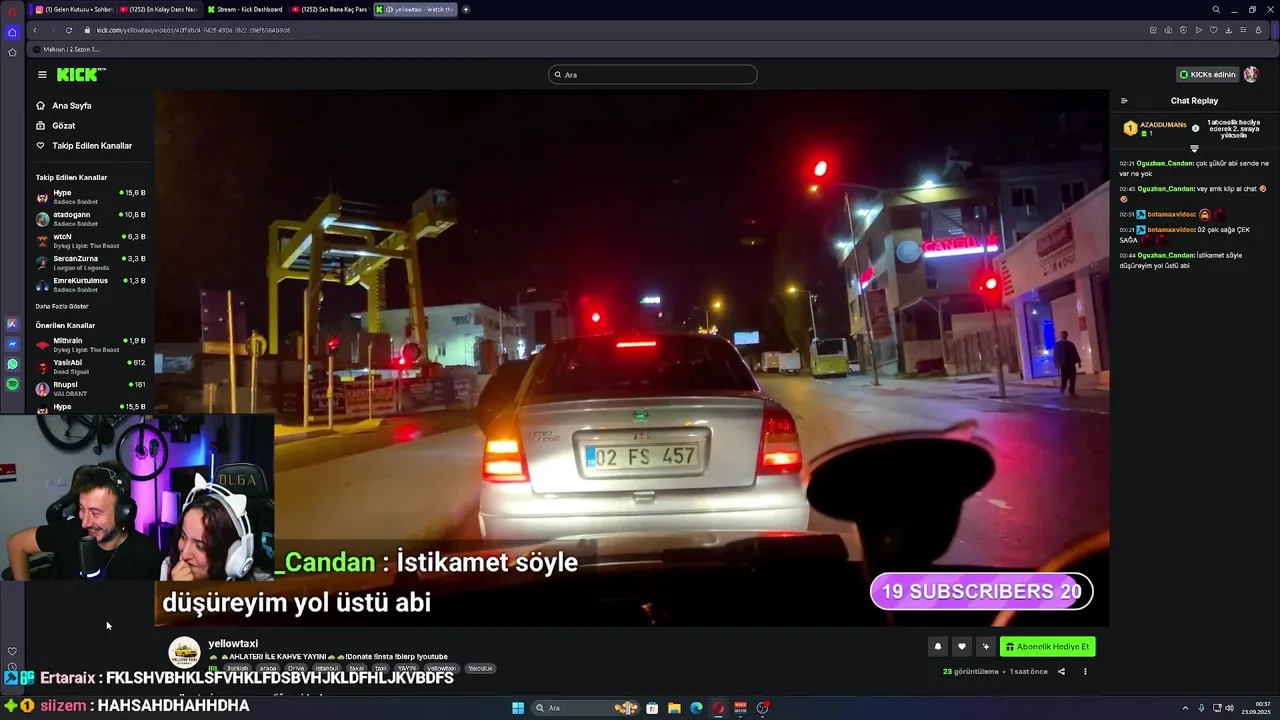Expand the pinned gift leaderboard arrow

[1194, 149]
